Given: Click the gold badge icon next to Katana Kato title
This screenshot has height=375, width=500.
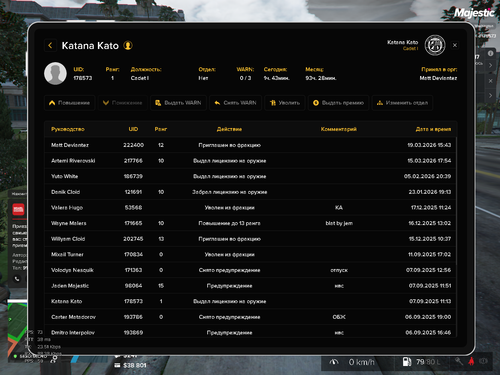Looking at the screenshot, I should 128,45.
